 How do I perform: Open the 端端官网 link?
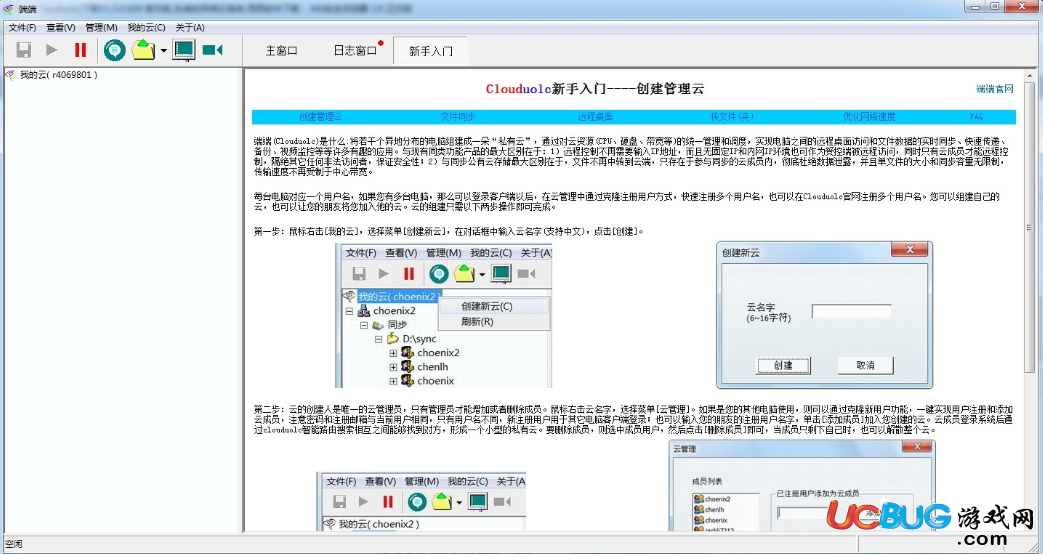(994, 88)
